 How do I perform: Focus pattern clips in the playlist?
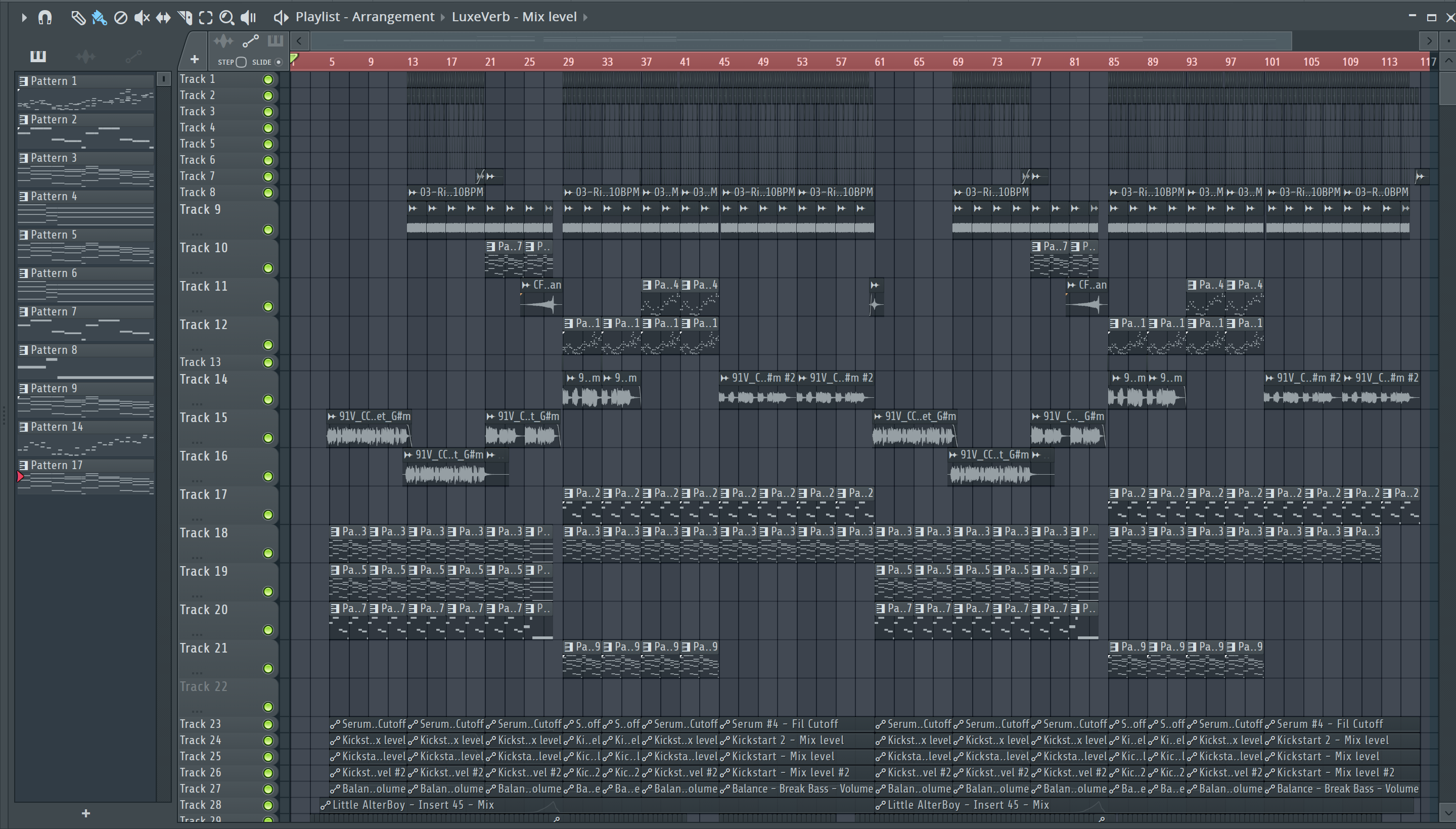click(x=275, y=41)
